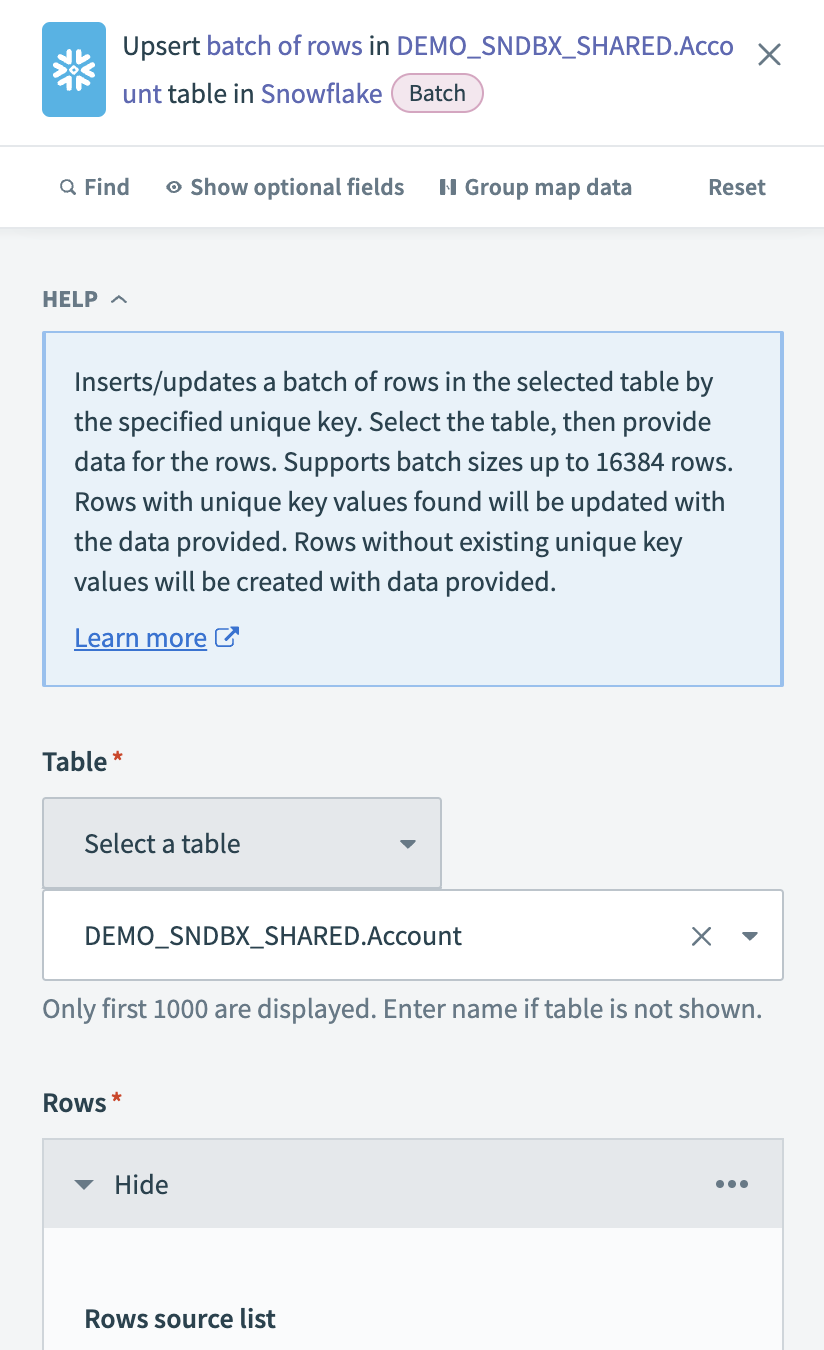Click the Reset button

pos(737,187)
